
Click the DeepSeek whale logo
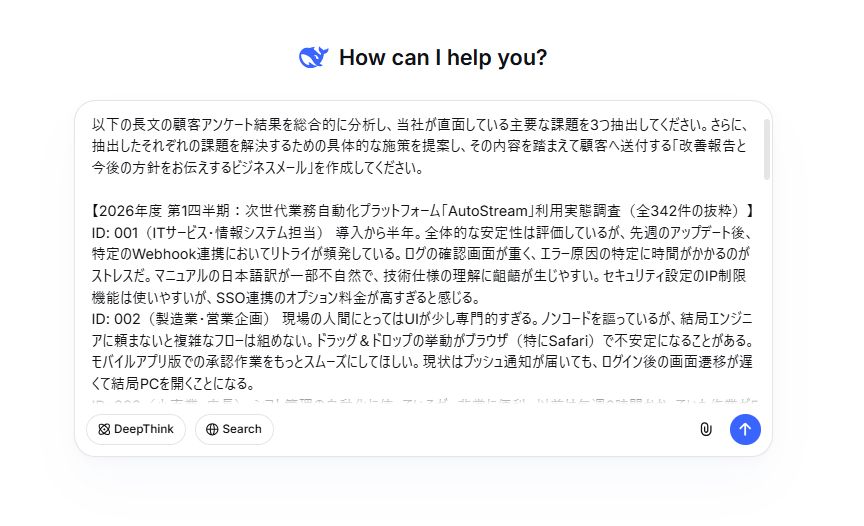pyautogui.click(x=313, y=57)
